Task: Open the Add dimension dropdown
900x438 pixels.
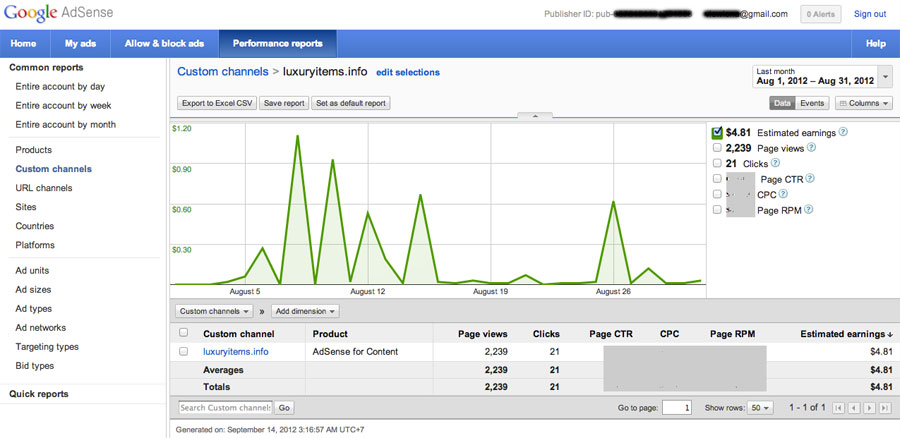Action: 305,311
